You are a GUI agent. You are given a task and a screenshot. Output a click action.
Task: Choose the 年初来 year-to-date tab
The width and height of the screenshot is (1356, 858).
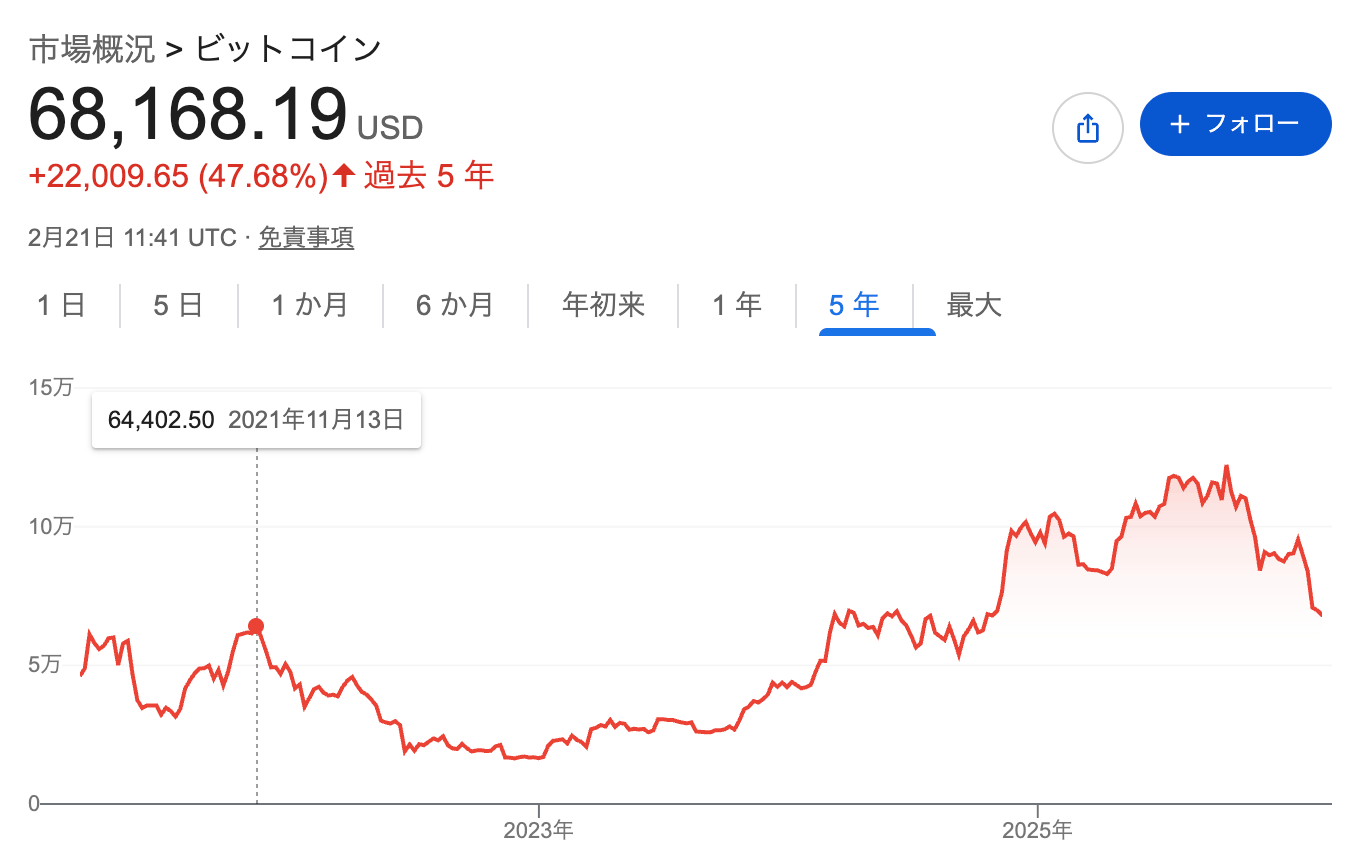pyautogui.click(x=603, y=305)
